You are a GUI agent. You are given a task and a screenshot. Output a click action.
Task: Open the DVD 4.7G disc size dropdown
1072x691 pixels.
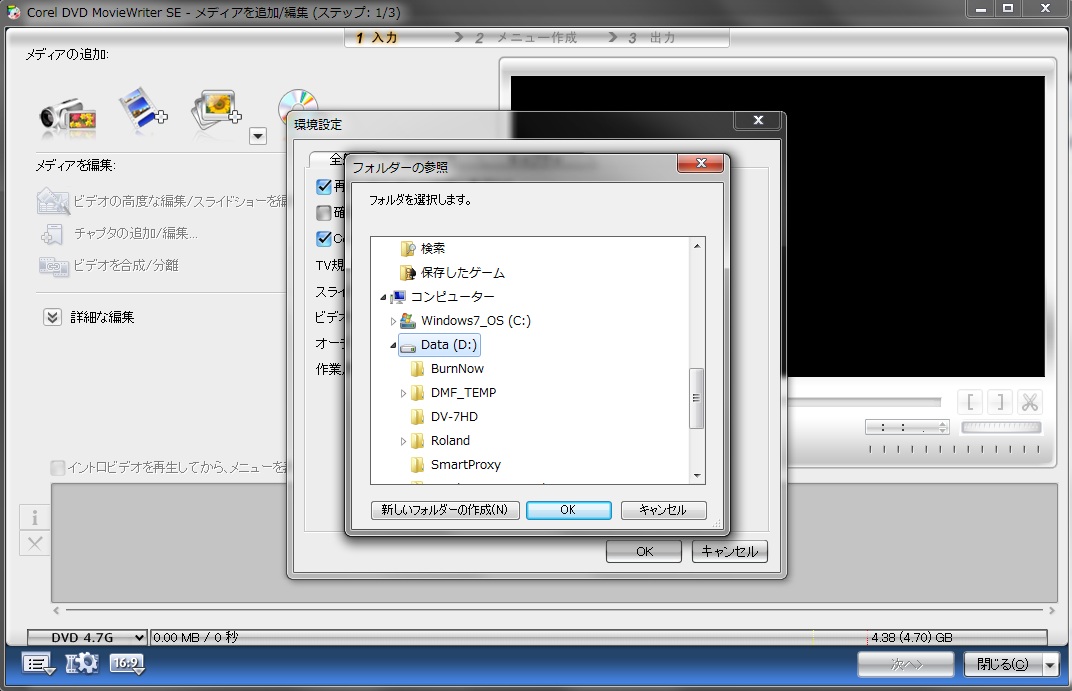[x=87, y=638]
